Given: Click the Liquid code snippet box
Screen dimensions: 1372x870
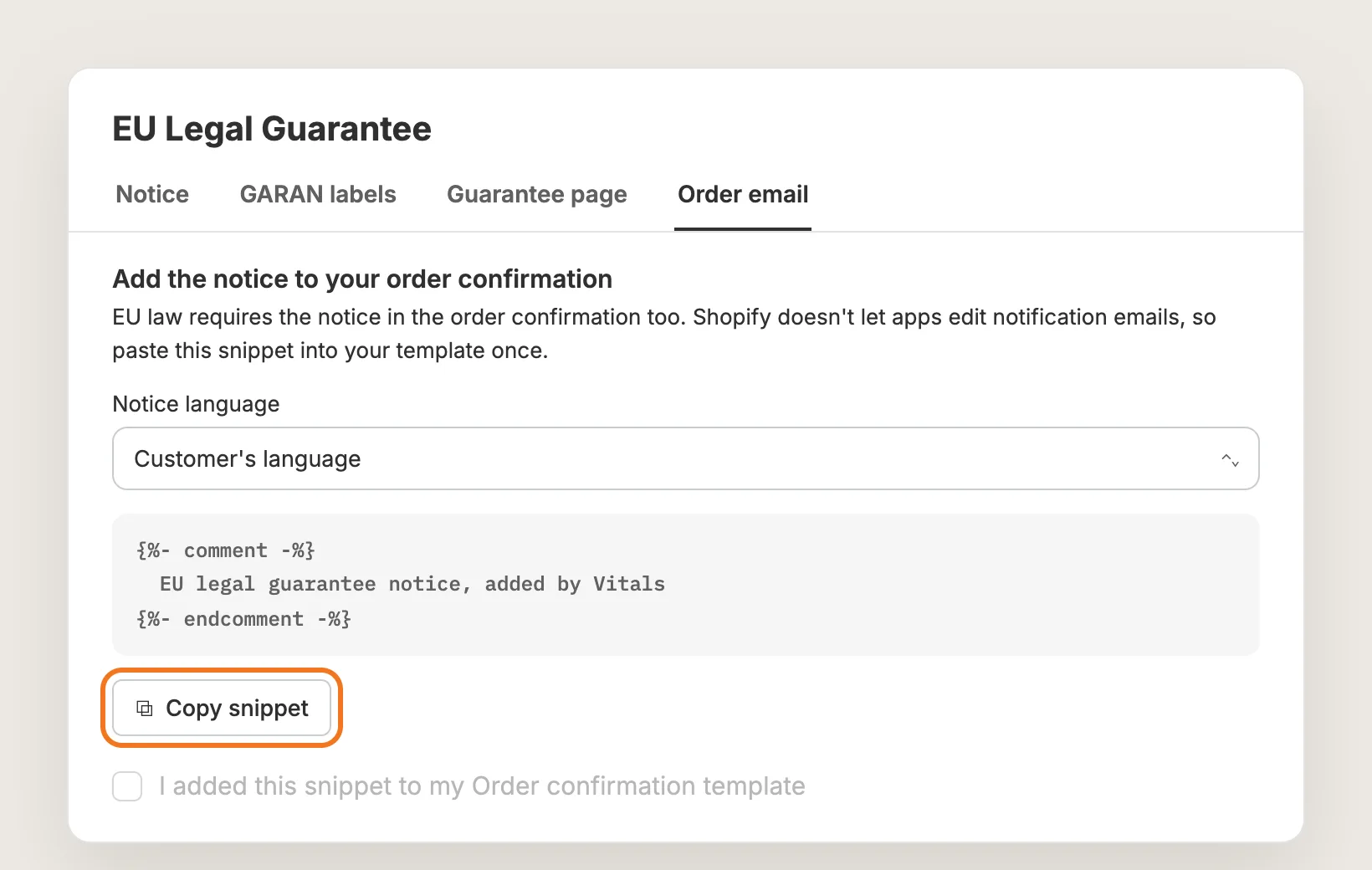Looking at the screenshot, I should (x=686, y=585).
